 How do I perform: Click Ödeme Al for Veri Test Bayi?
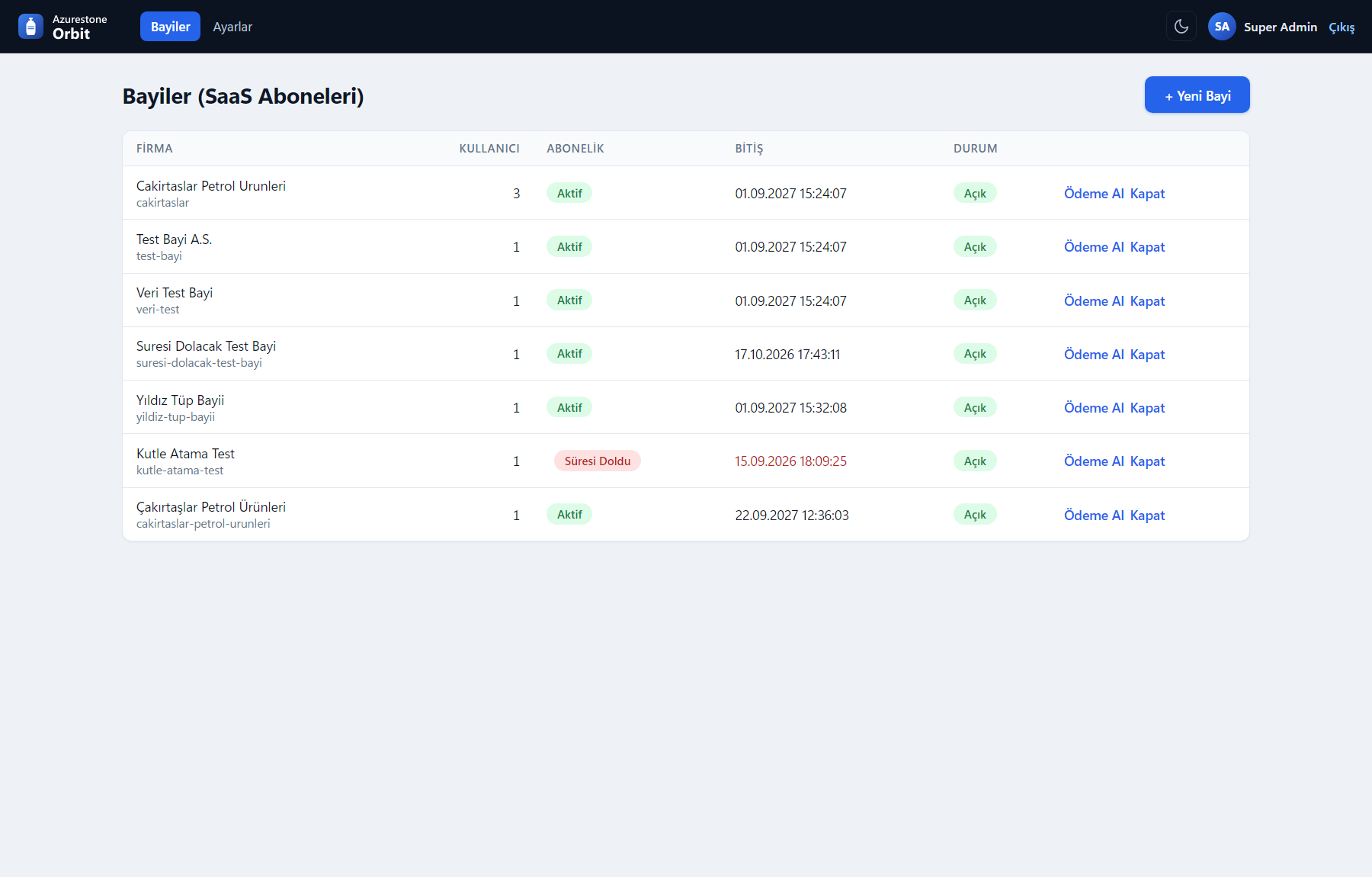(1094, 301)
